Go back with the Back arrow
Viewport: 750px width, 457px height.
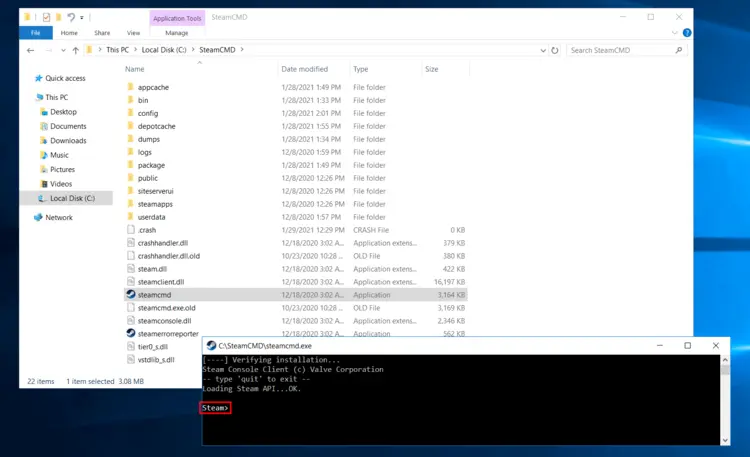(x=31, y=49)
